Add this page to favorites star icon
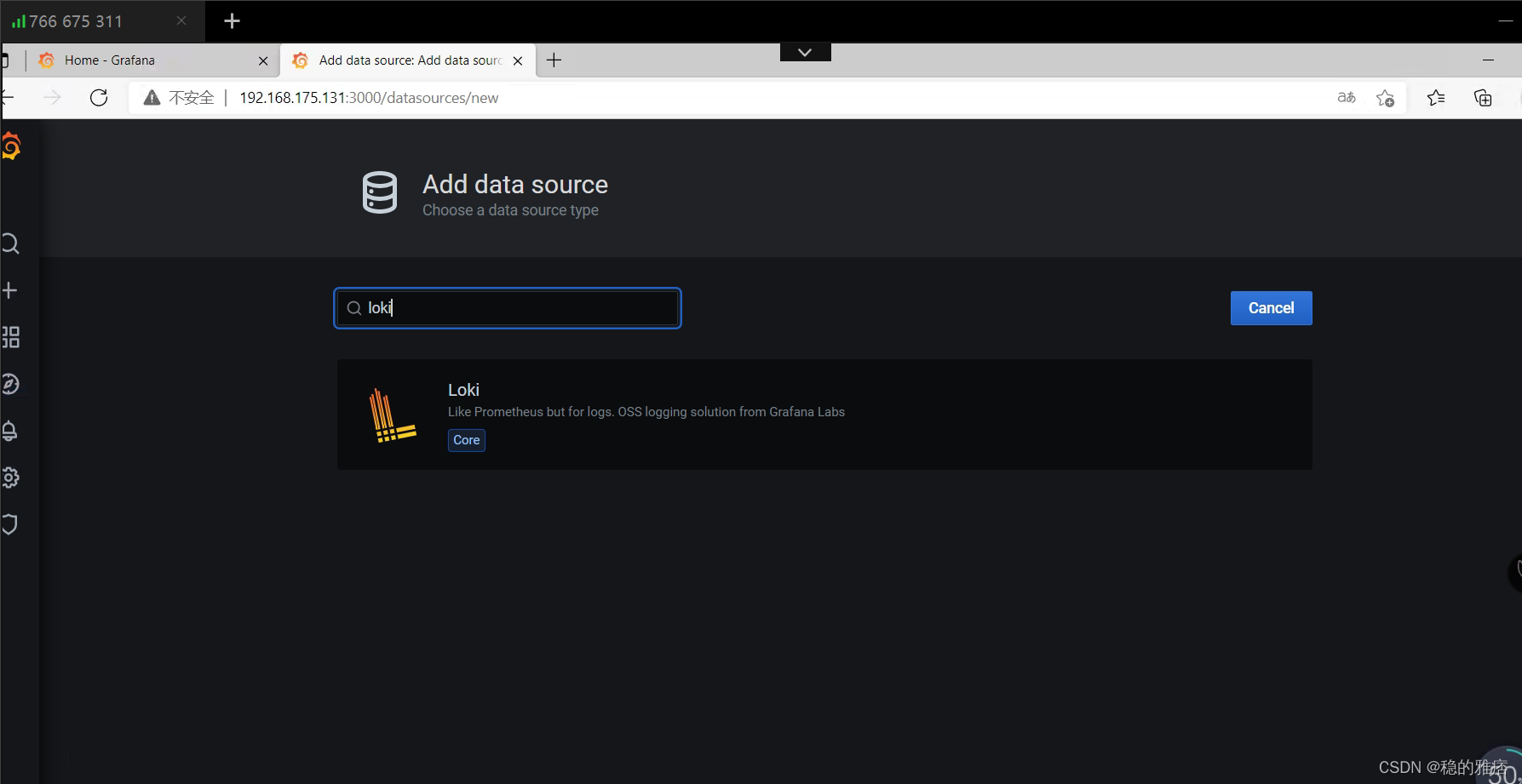The width and height of the screenshot is (1522, 784). (1386, 99)
